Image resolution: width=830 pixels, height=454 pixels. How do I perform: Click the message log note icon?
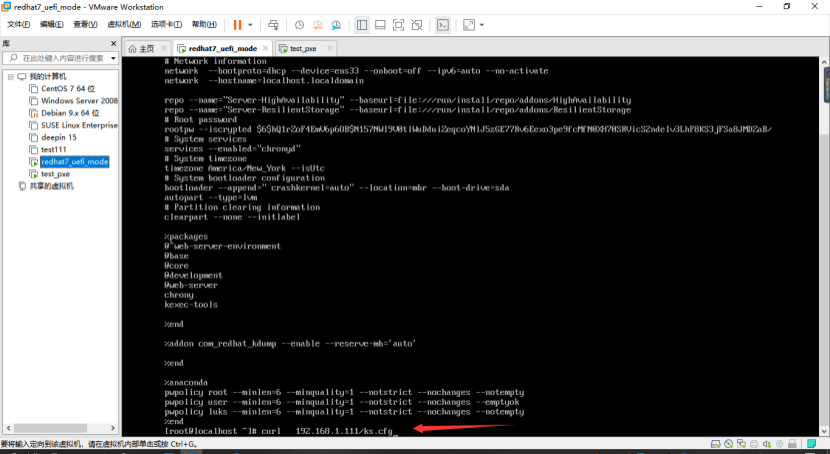pyautogui.click(x=811, y=444)
